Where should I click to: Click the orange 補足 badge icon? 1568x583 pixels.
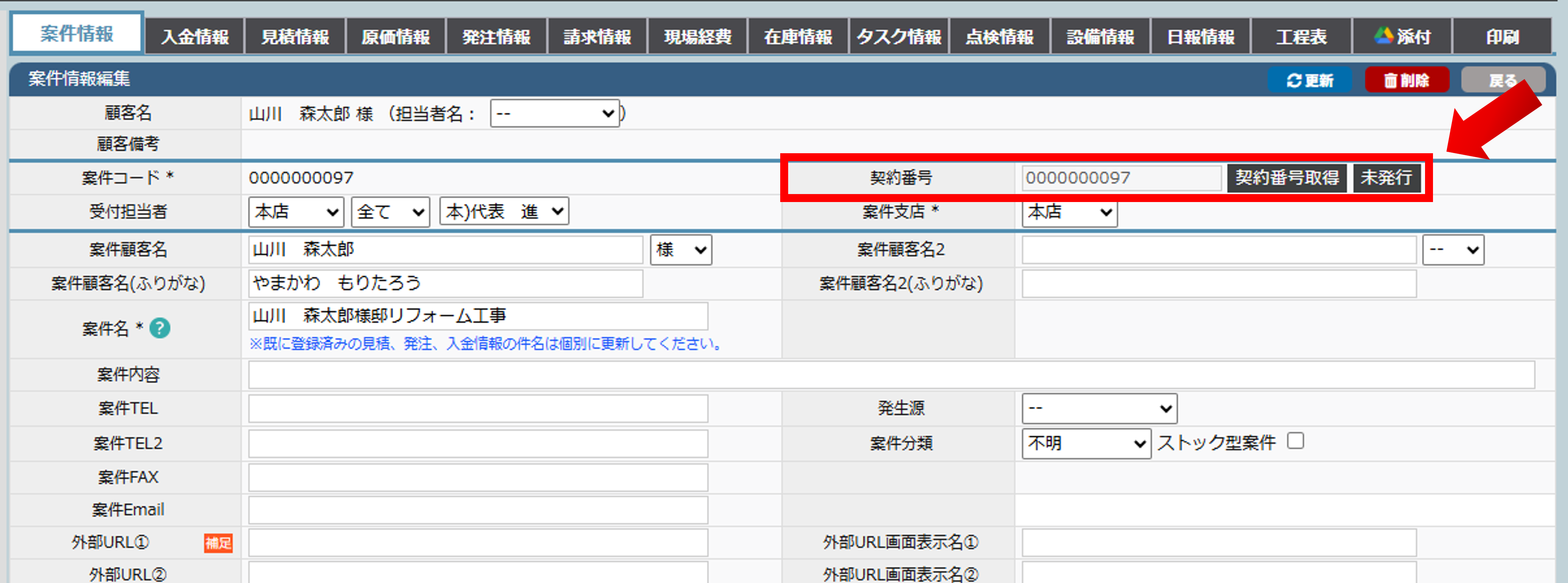(218, 543)
